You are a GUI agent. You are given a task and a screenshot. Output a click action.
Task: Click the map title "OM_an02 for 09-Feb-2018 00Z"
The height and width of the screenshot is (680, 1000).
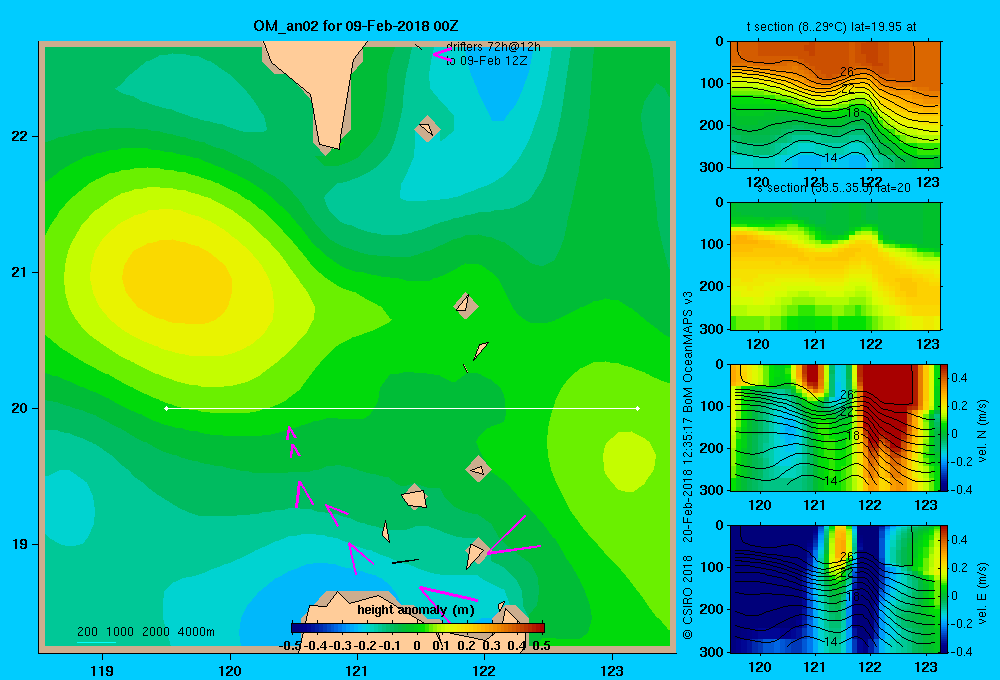356,26
